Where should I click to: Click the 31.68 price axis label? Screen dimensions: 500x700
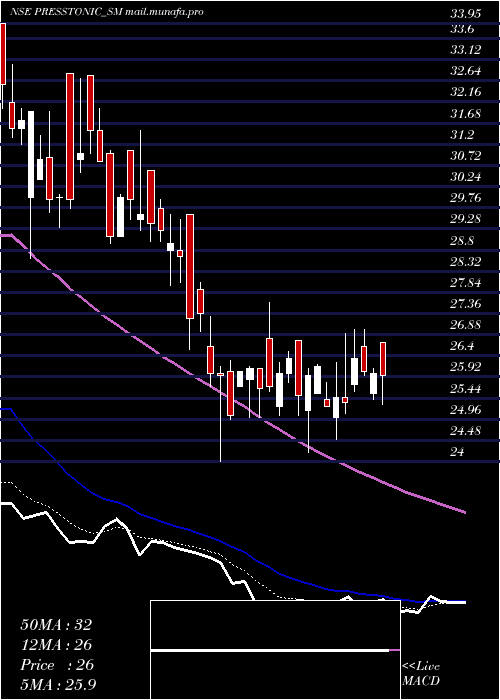pos(466,114)
